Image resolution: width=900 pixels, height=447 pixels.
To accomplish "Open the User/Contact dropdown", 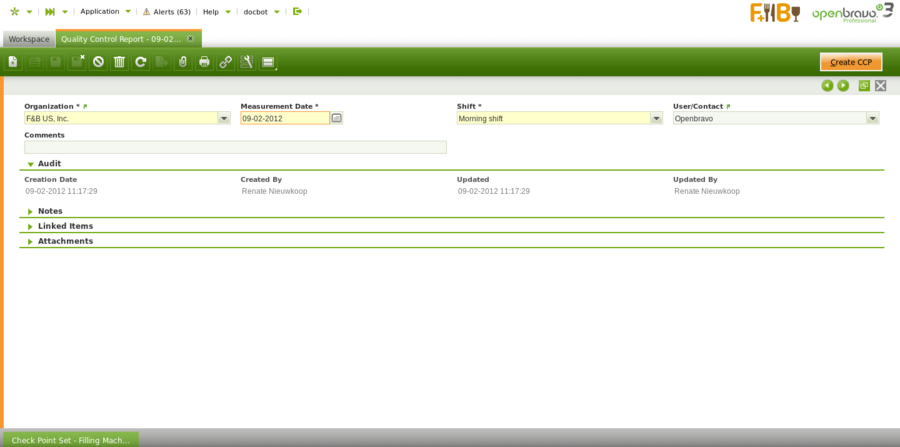I will click(x=873, y=118).
